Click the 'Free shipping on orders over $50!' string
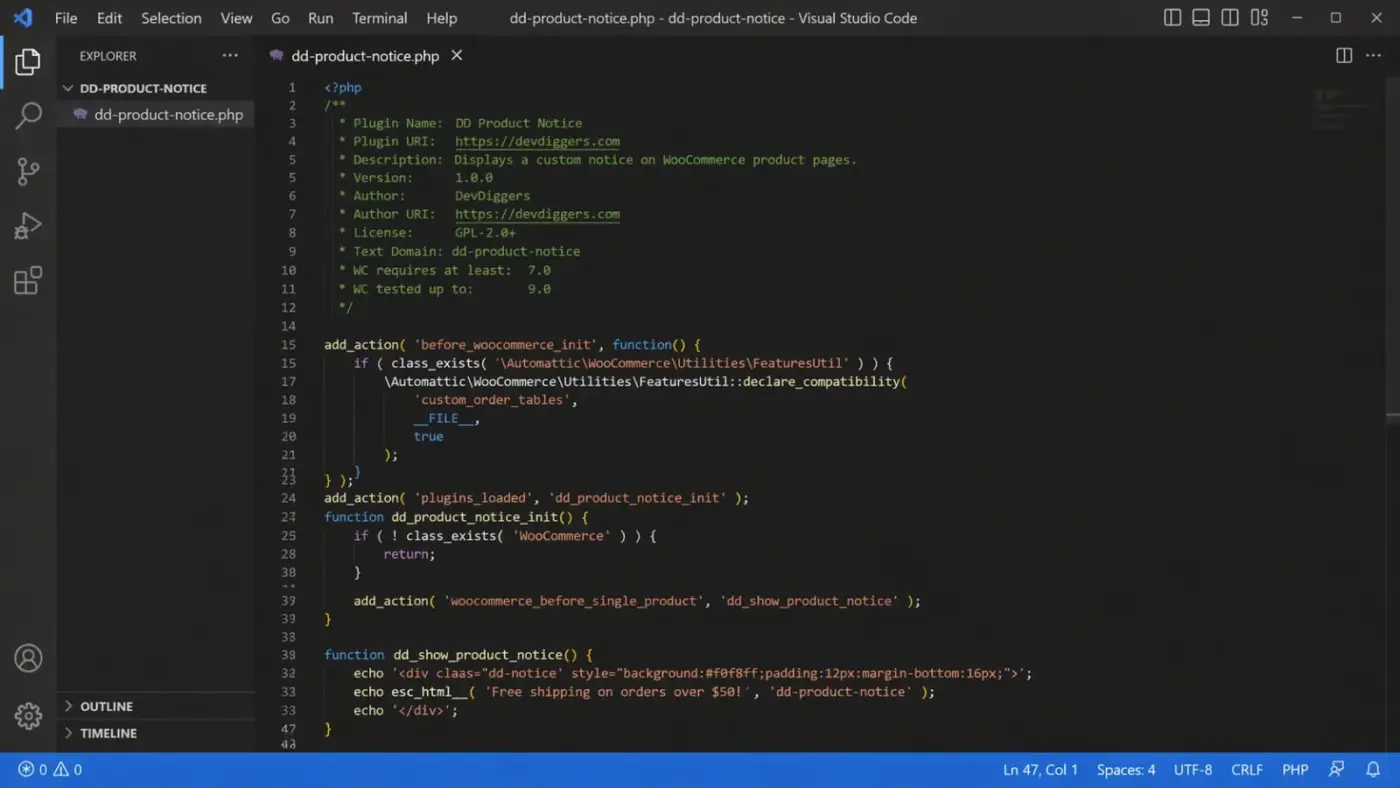The width and height of the screenshot is (1400, 788). click(619, 692)
